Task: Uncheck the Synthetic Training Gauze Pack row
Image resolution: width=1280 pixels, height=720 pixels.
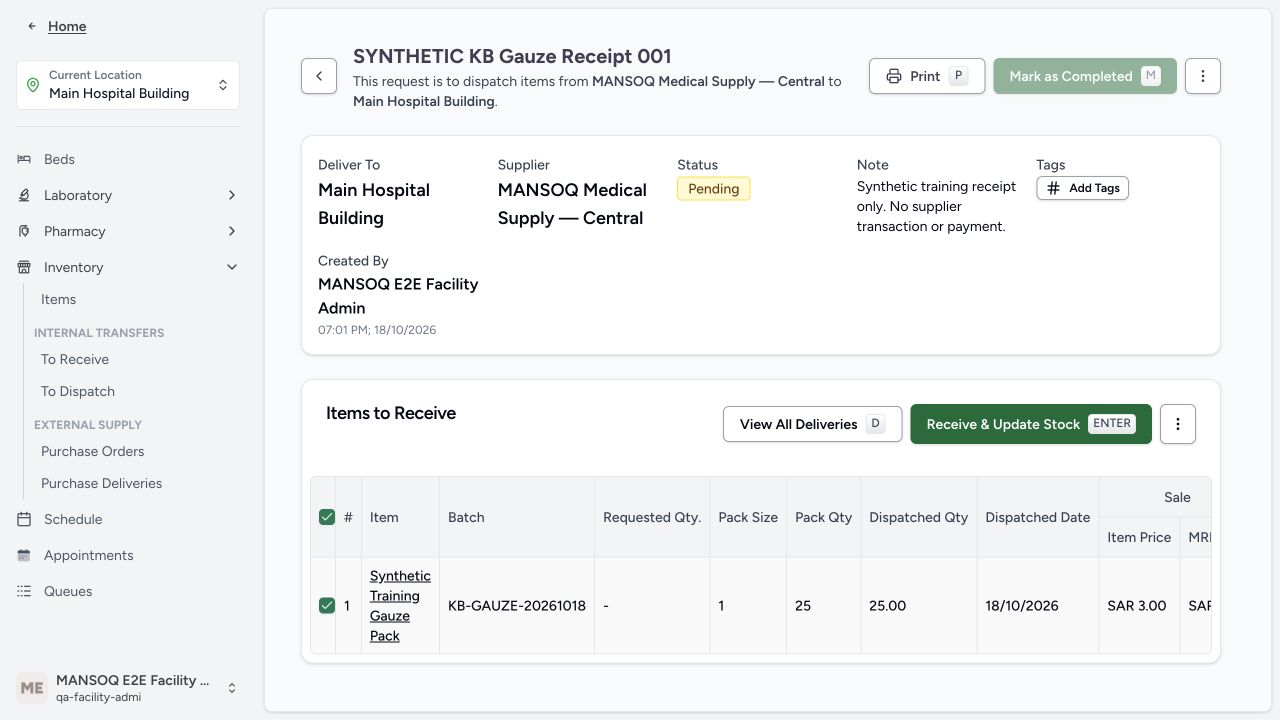Action: point(326,605)
